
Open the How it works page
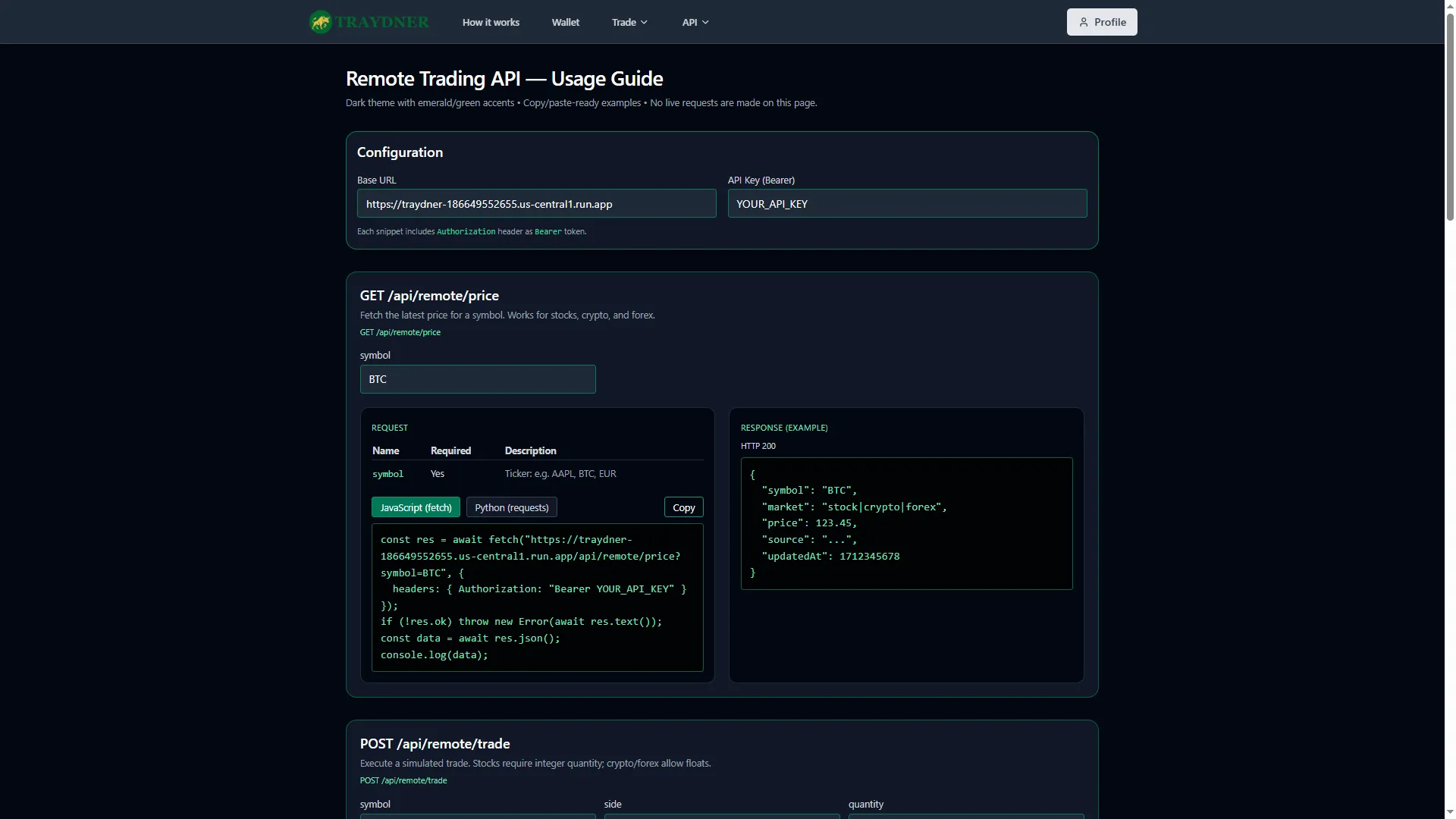pyautogui.click(x=491, y=22)
